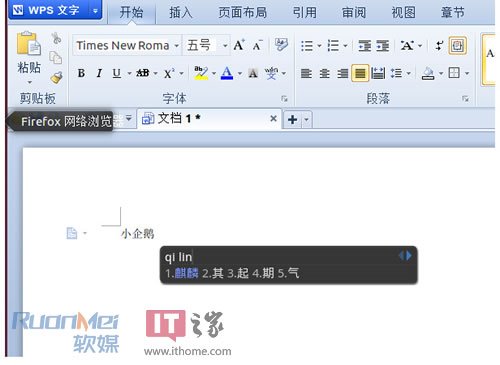Click the clear formatting eraser icon
This screenshot has height=365, width=500.
(x=281, y=44)
